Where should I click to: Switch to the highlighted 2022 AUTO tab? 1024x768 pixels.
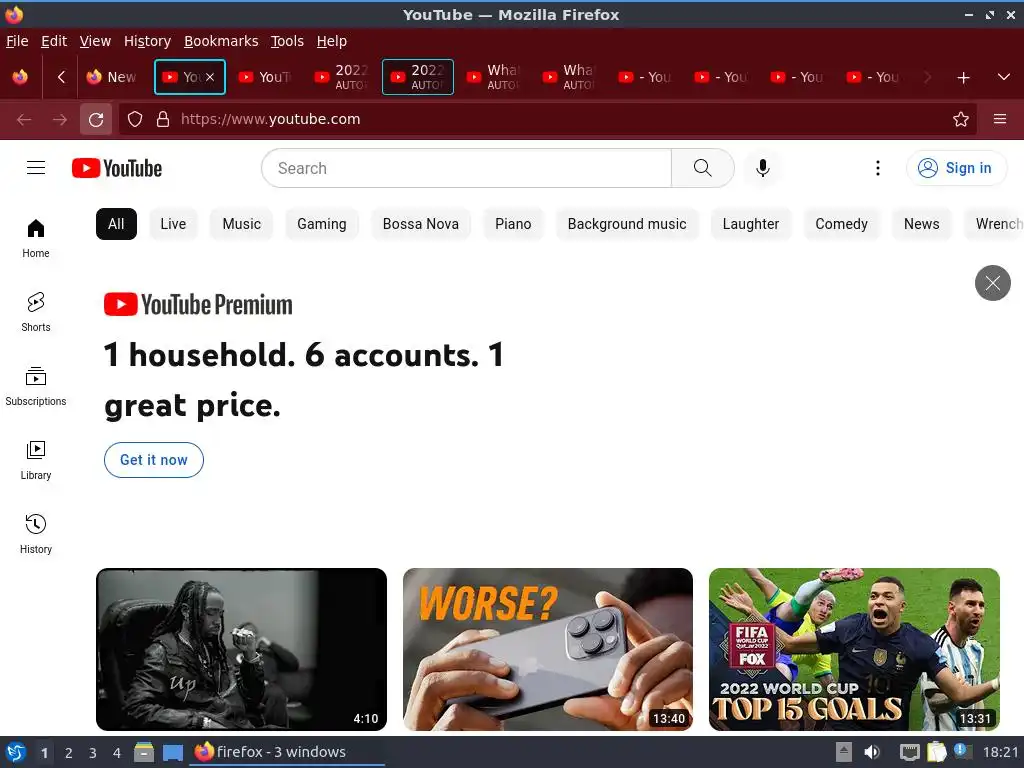[417, 77]
